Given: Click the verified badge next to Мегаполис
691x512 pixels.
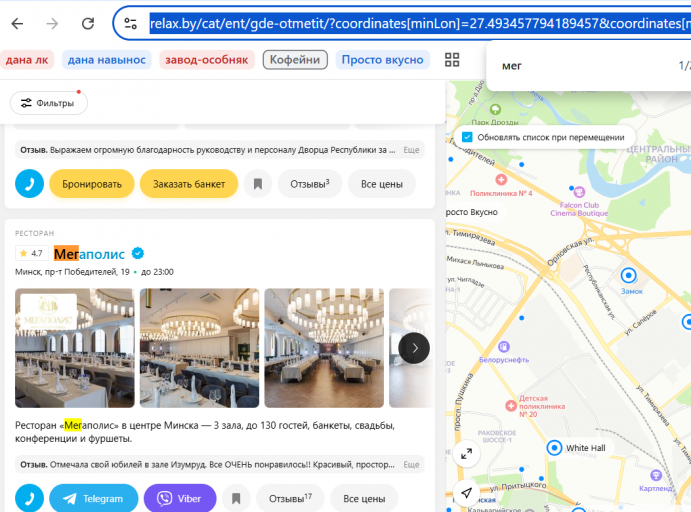Looking at the screenshot, I should tap(137, 253).
